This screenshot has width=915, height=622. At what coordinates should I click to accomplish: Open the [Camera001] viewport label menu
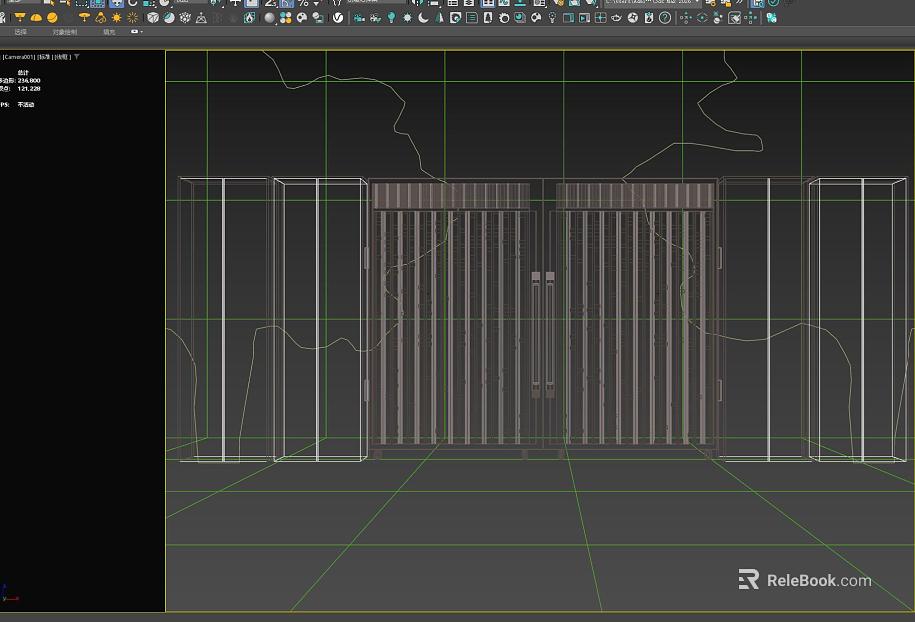(19, 57)
